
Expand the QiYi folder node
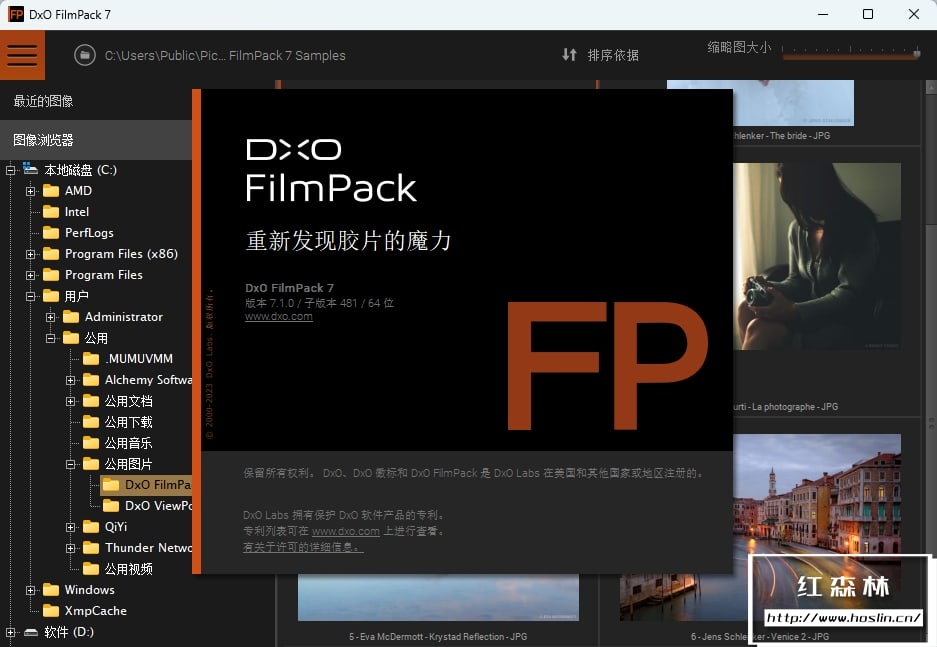71,527
